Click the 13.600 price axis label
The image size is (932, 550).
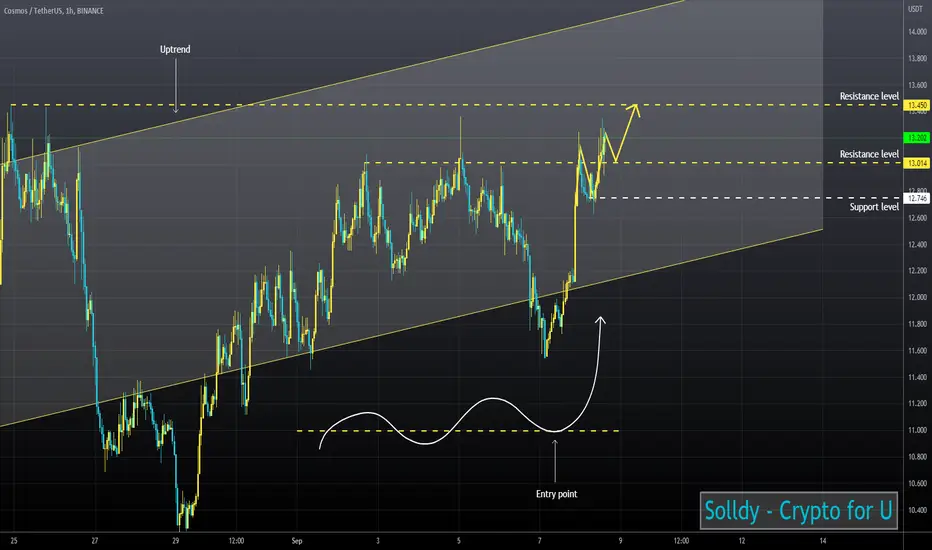[917, 85]
